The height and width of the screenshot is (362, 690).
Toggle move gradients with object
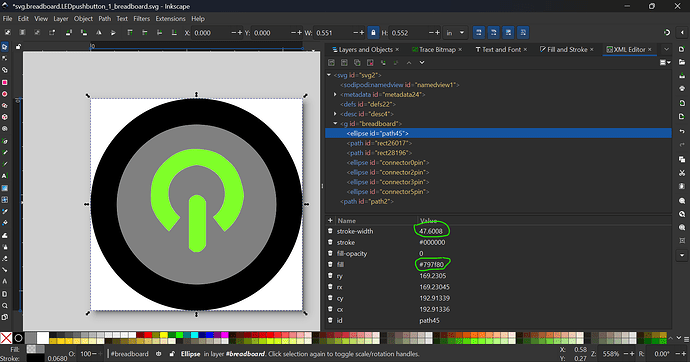coord(508,33)
